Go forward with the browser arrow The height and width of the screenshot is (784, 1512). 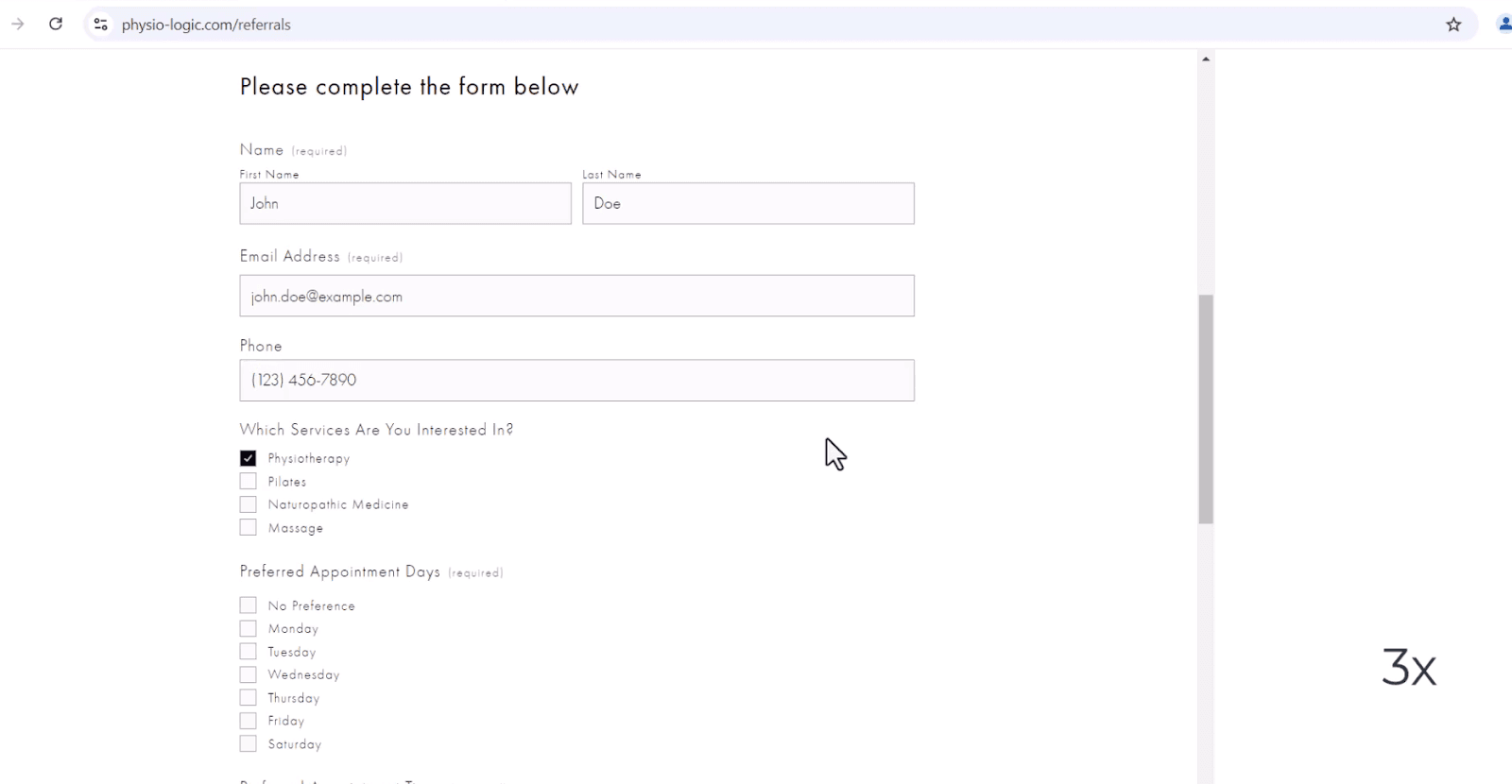pyautogui.click(x=17, y=25)
